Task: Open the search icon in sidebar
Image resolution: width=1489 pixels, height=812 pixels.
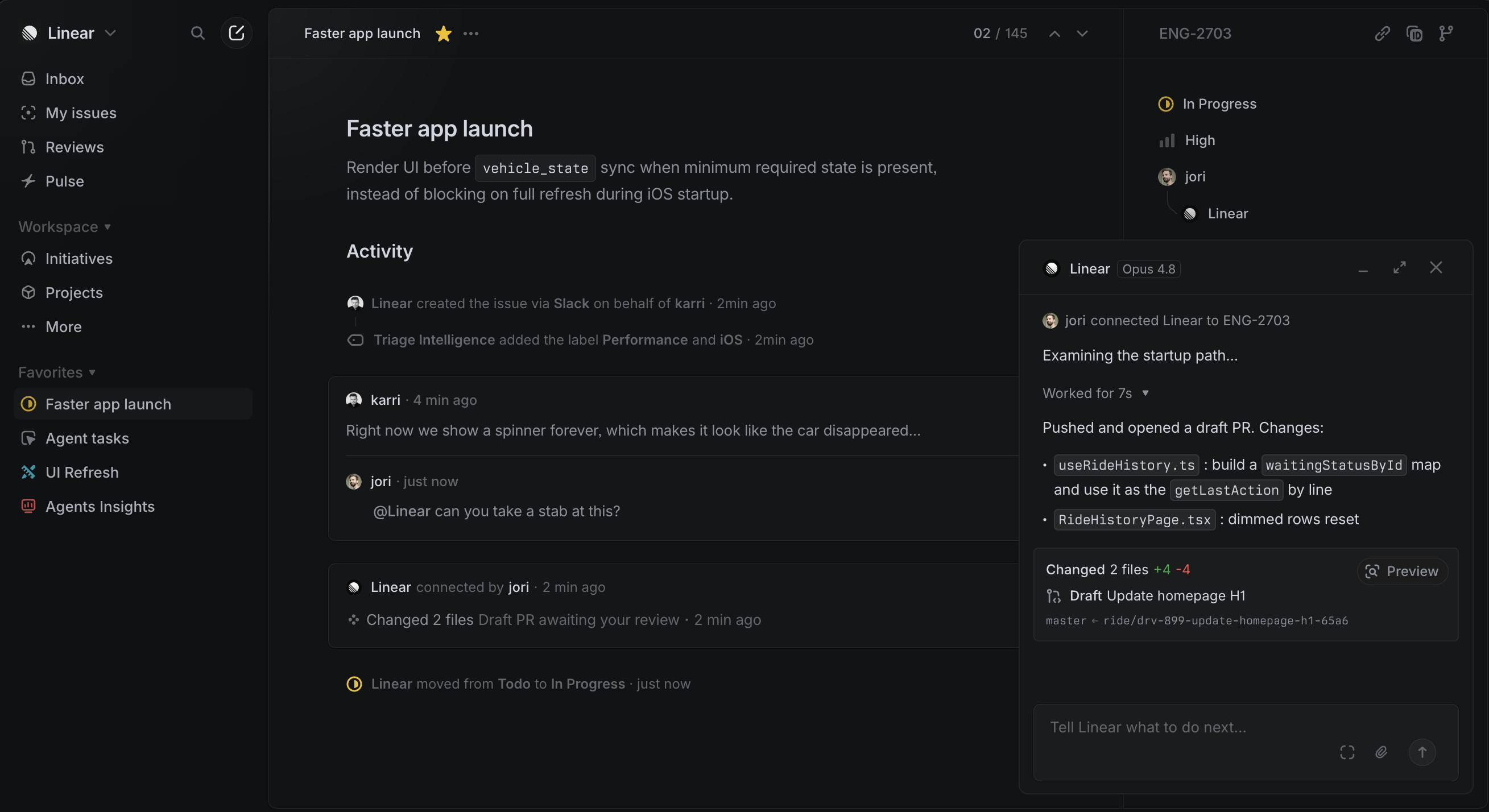Action: click(x=198, y=33)
